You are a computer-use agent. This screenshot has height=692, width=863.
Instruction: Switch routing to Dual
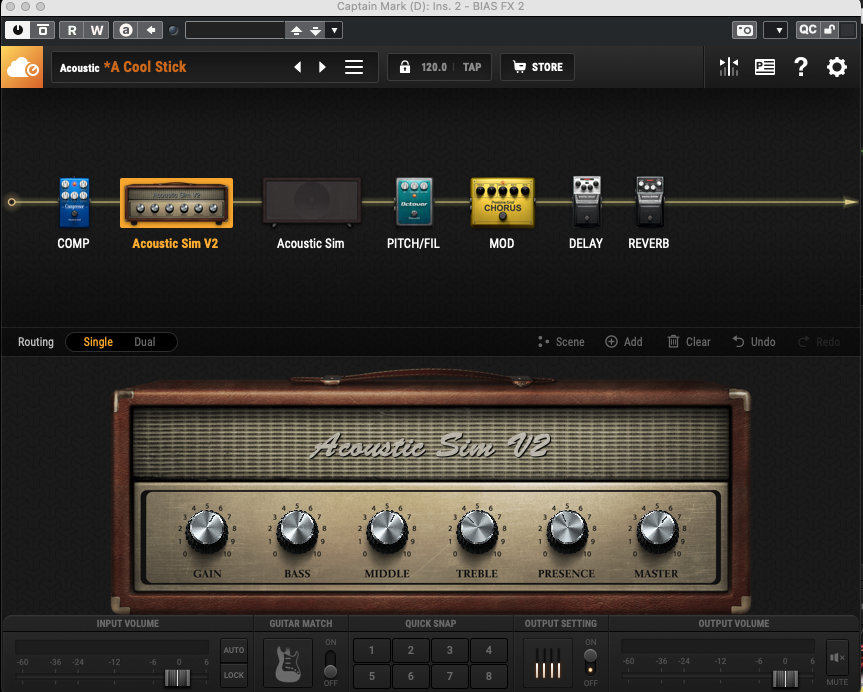click(x=145, y=342)
